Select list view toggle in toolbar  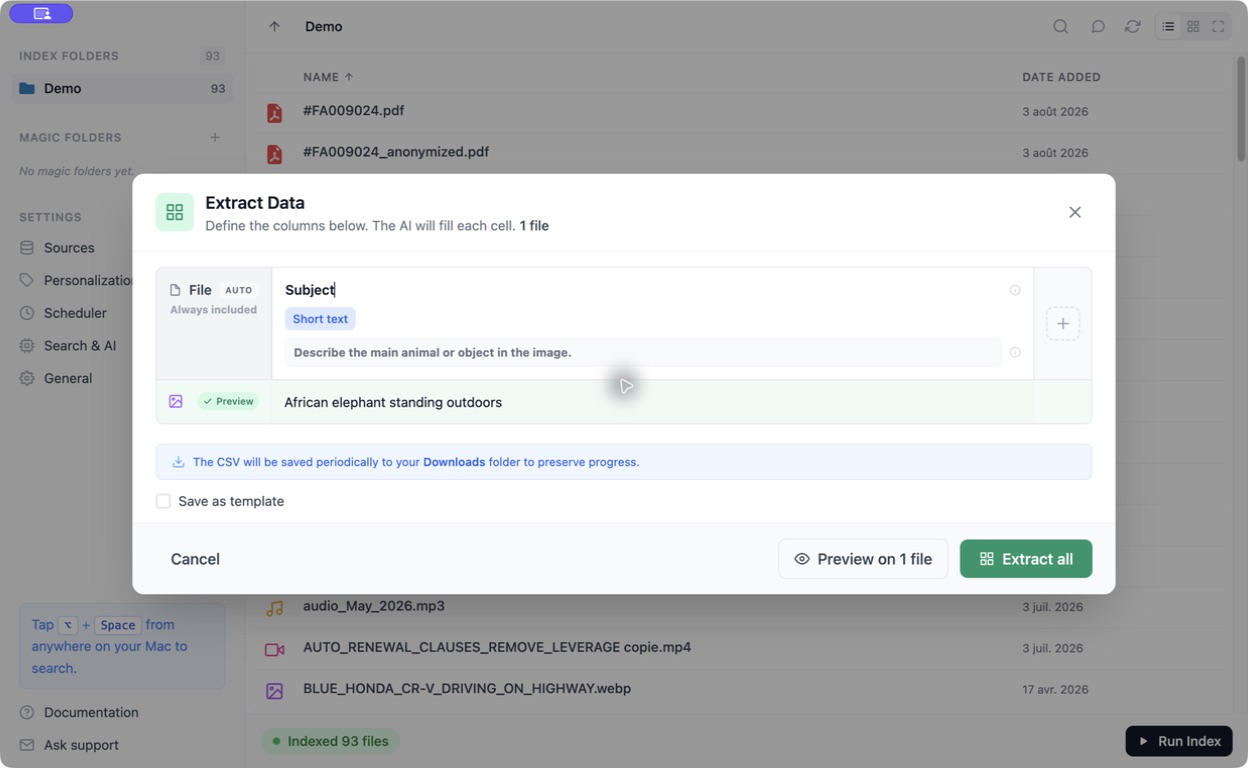click(x=1168, y=27)
